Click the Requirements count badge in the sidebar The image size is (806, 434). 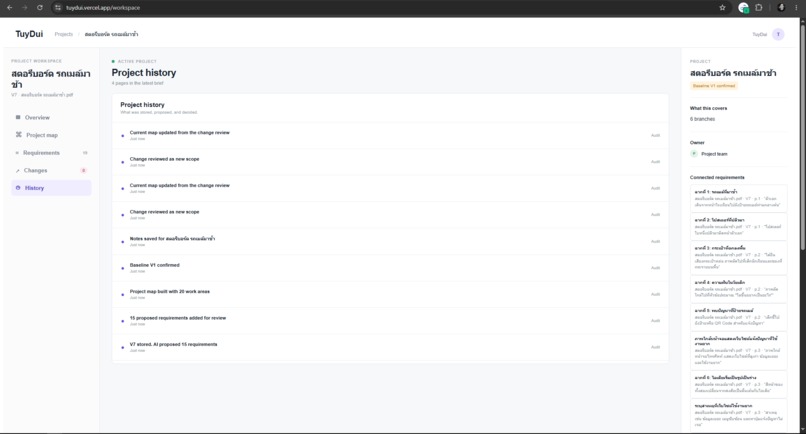tap(85, 153)
